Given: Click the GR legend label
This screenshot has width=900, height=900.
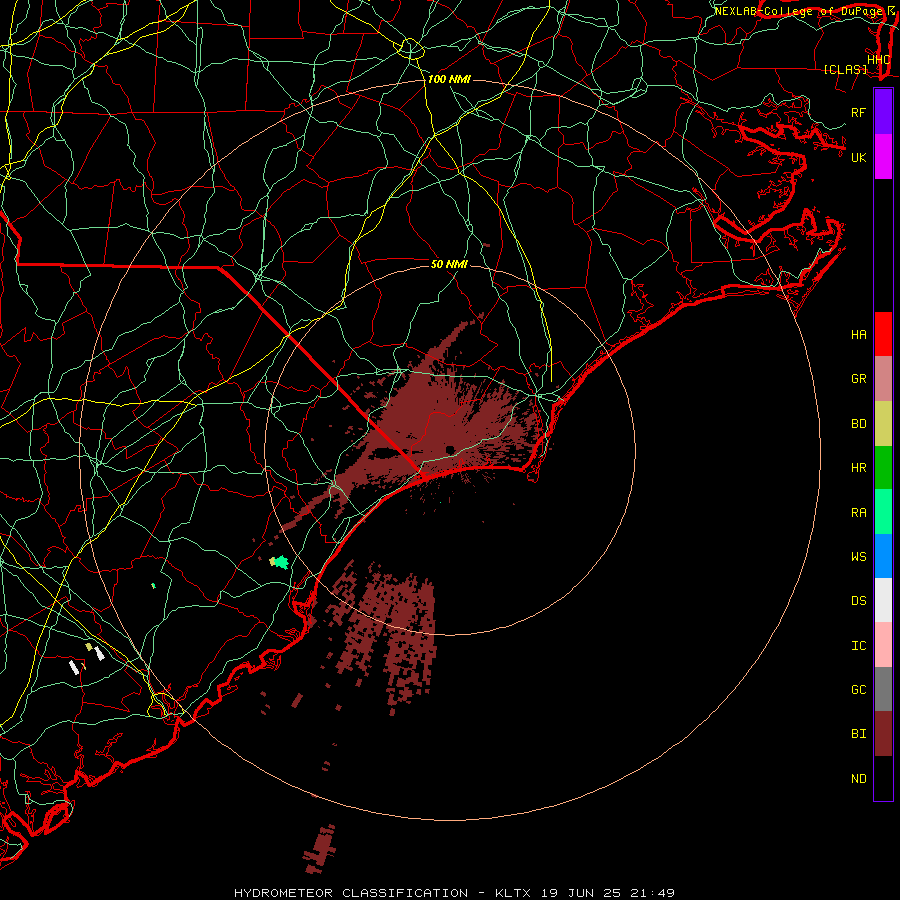Looking at the screenshot, I should 859,379.
